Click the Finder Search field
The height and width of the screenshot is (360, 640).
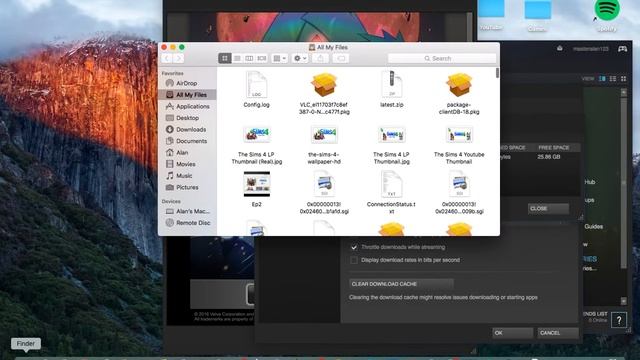(442, 58)
